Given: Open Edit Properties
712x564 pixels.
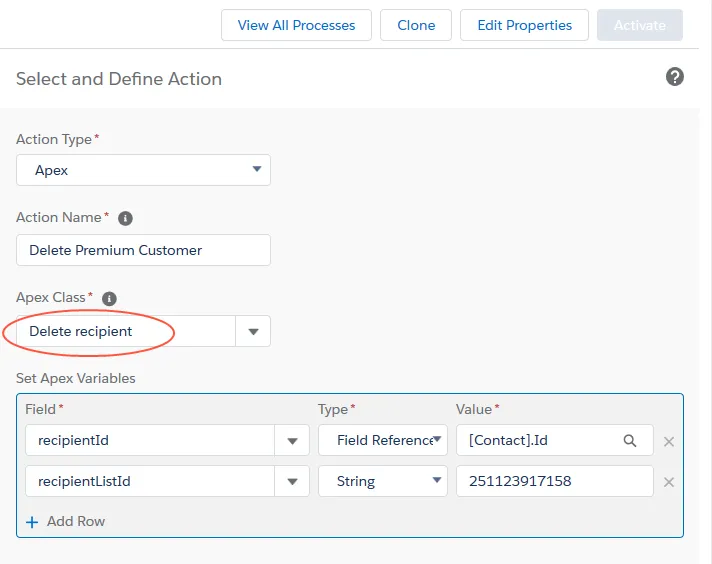Looking at the screenshot, I should [x=524, y=25].
